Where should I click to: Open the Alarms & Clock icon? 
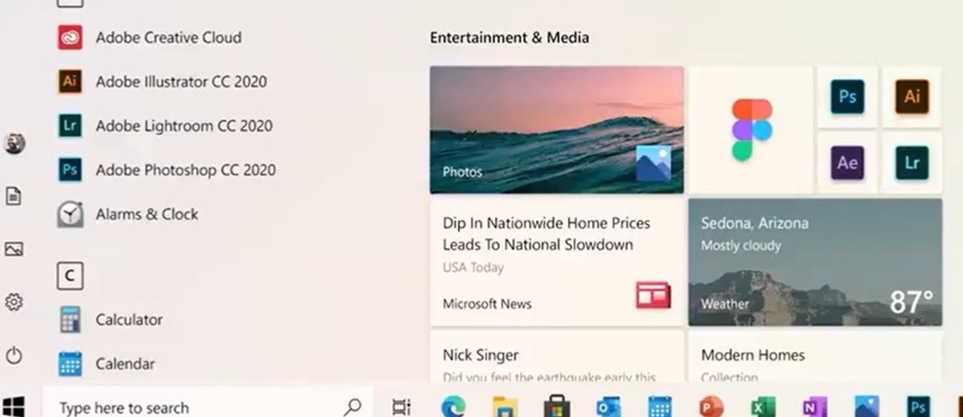(70, 214)
